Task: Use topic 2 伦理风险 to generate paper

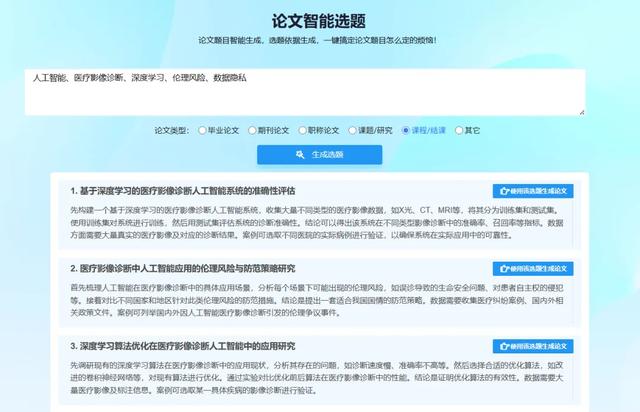Action: click(533, 269)
